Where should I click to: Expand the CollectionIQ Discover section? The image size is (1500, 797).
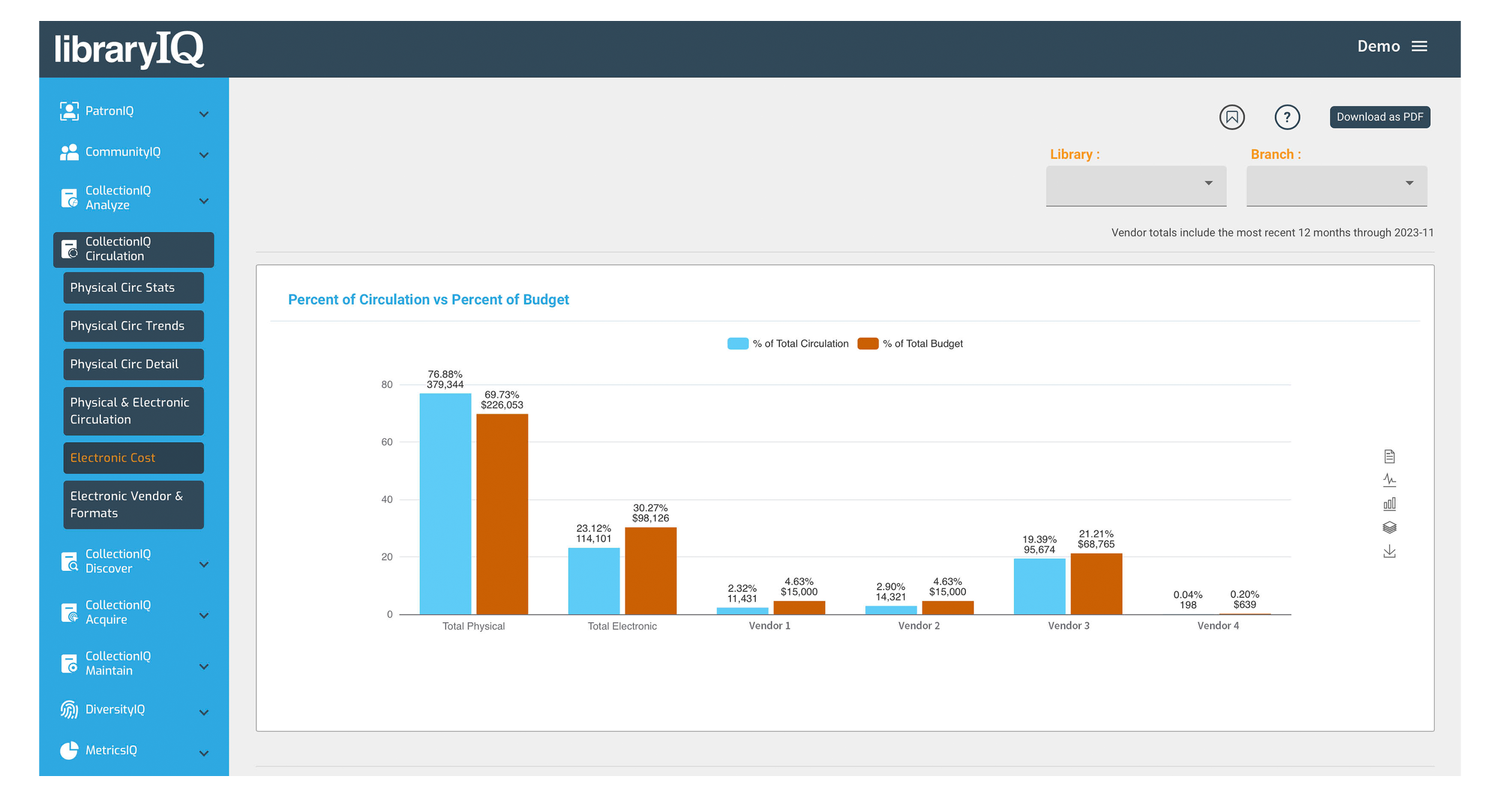coord(133,562)
